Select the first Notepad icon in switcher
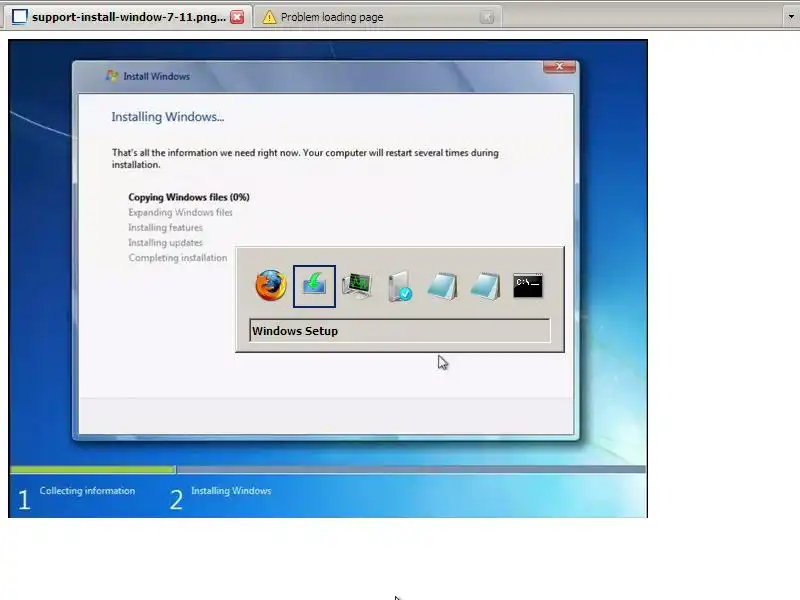 pyautogui.click(x=442, y=286)
